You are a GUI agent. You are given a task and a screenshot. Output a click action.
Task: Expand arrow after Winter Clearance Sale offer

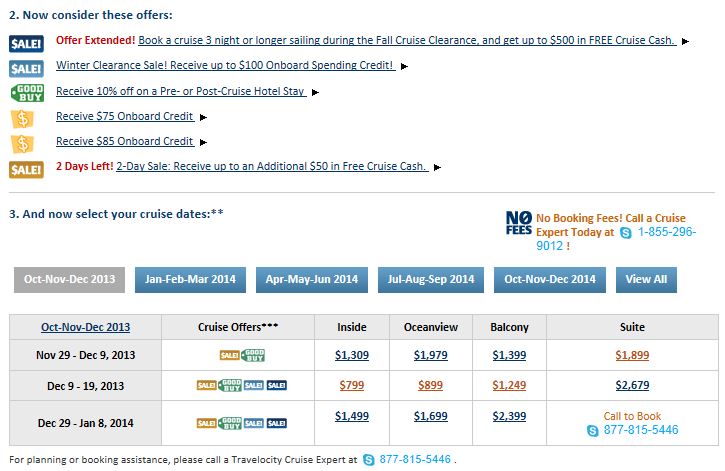404,66
